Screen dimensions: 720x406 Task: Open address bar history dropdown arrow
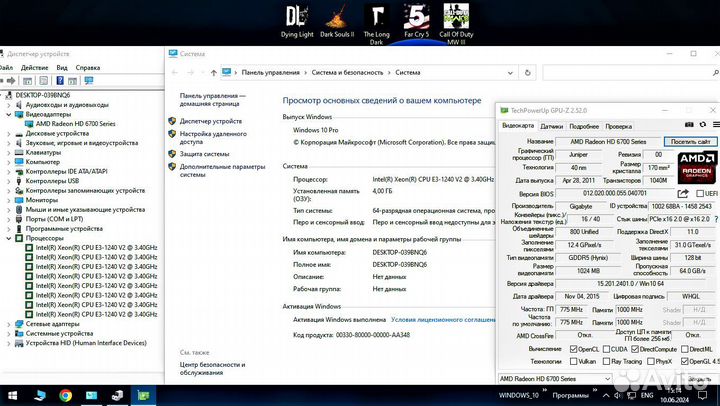pyautogui.click(x=510, y=73)
